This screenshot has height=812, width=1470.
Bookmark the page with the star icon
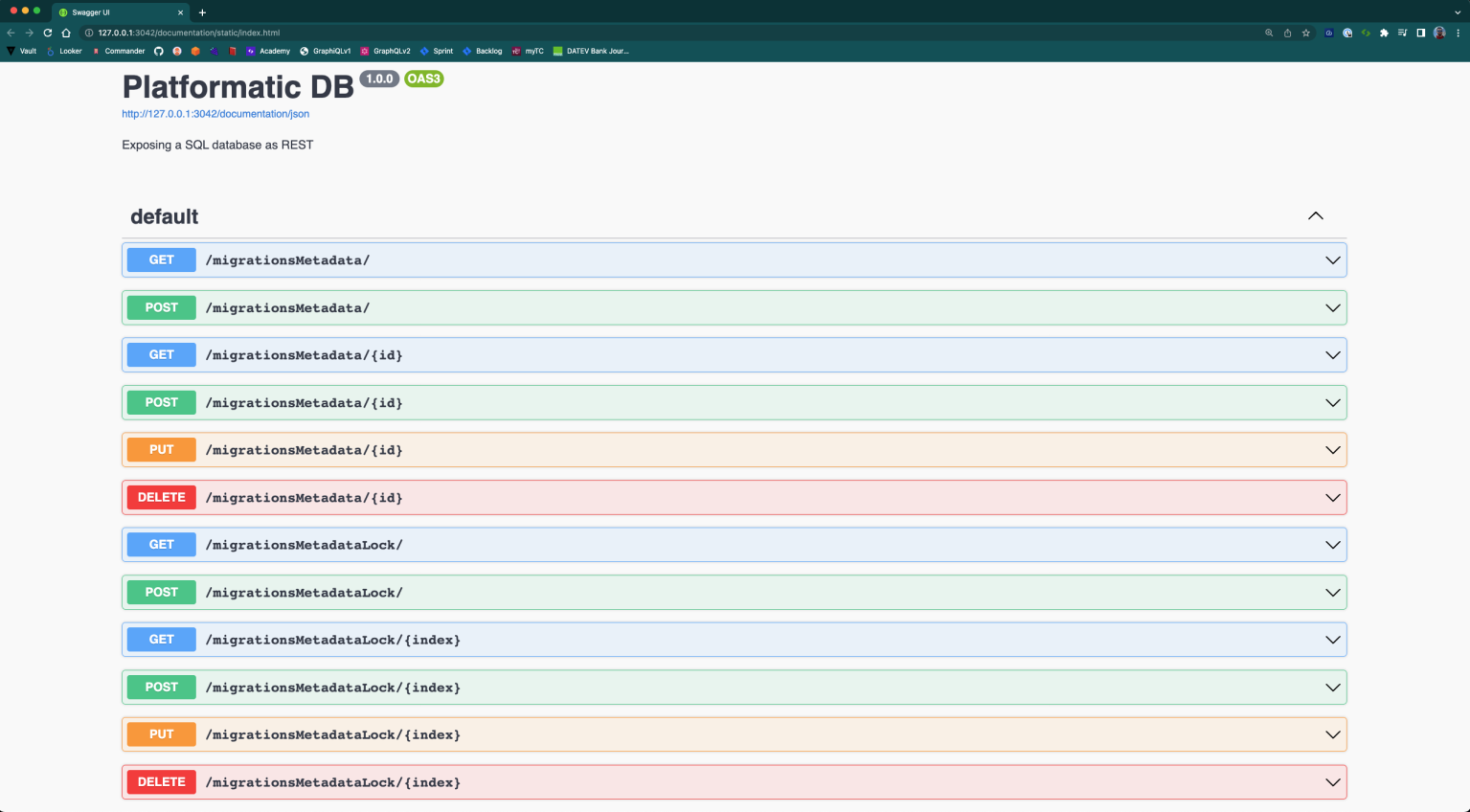point(1306,33)
